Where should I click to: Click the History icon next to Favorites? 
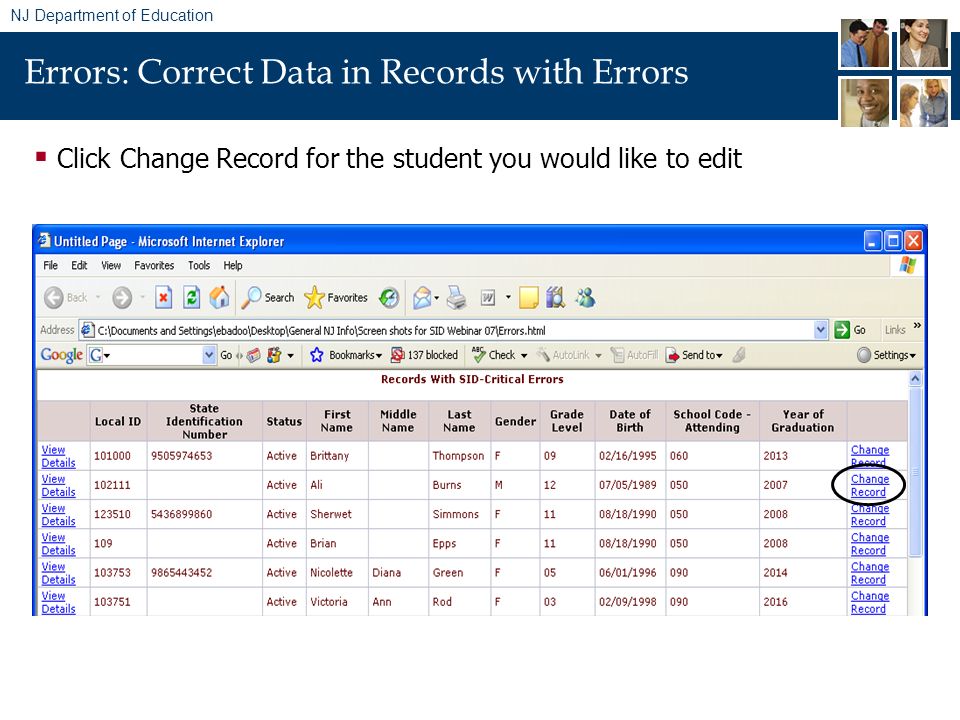[x=389, y=298]
